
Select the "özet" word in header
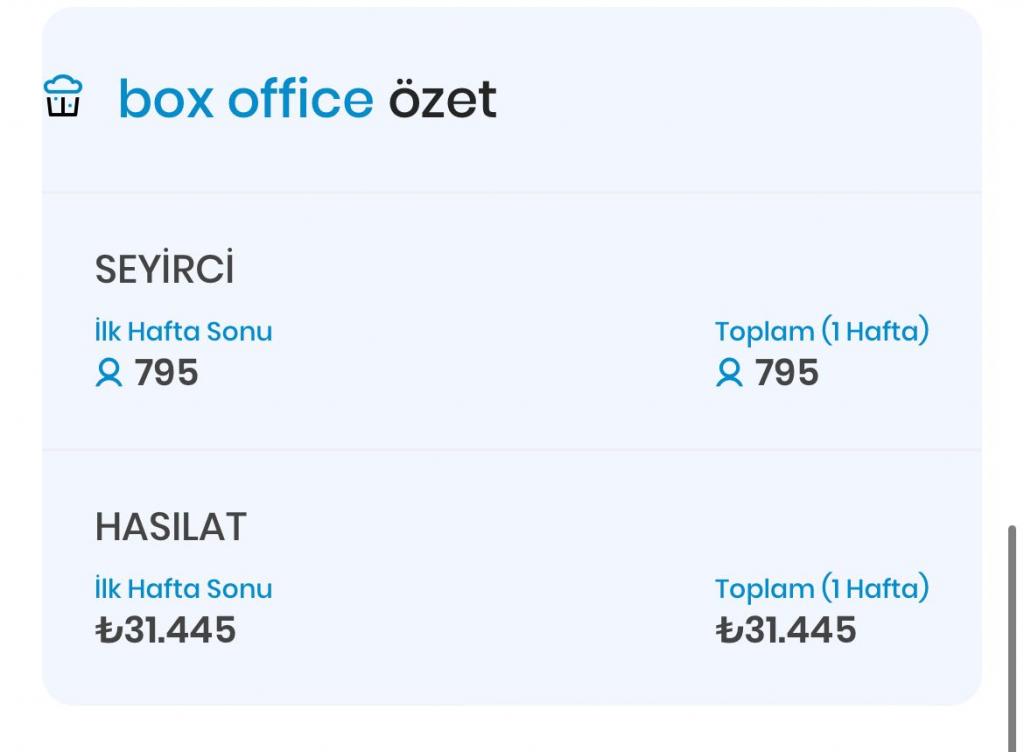pyautogui.click(x=442, y=98)
